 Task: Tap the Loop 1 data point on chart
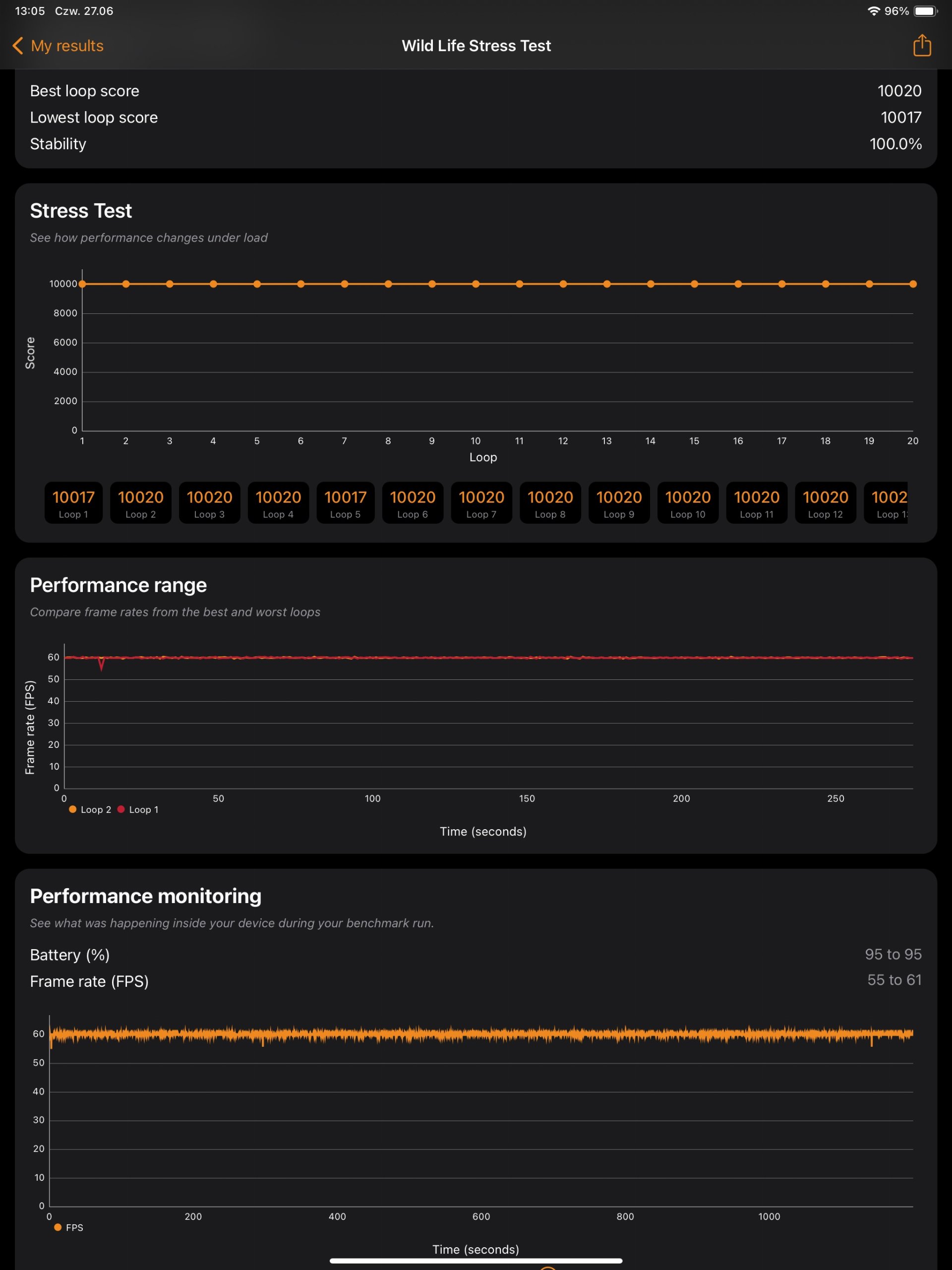[x=82, y=284]
